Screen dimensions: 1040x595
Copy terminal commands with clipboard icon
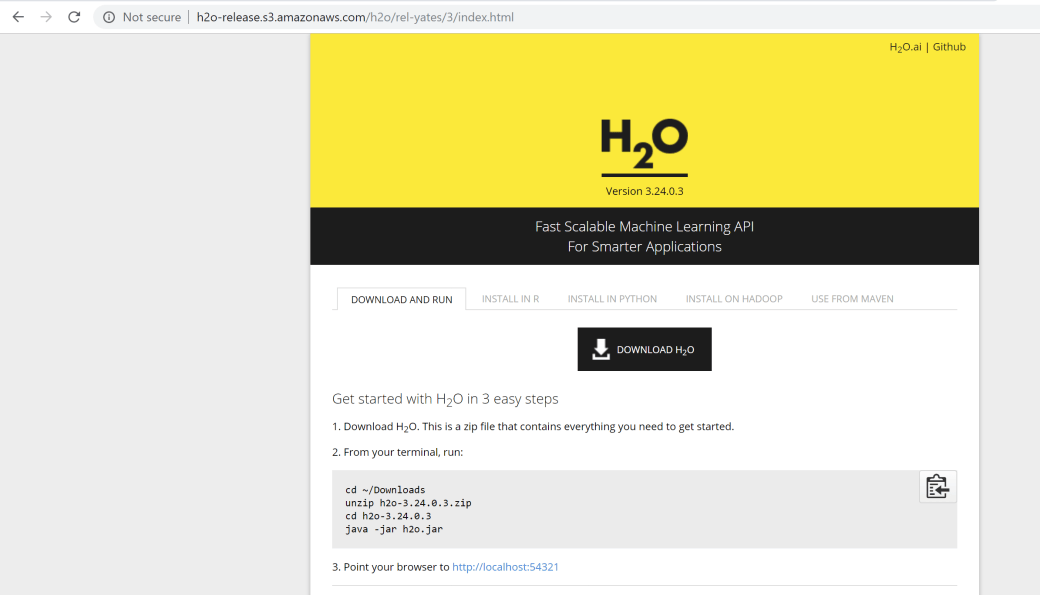click(x=937, y=487)
